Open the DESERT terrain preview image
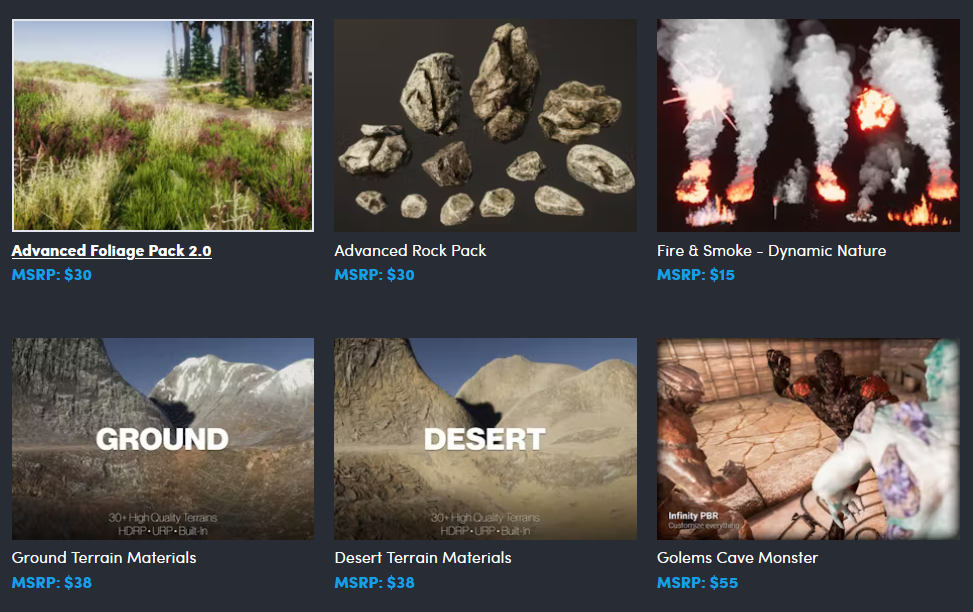The width and height of the screenshot is (973, 612). coord(485,439)
